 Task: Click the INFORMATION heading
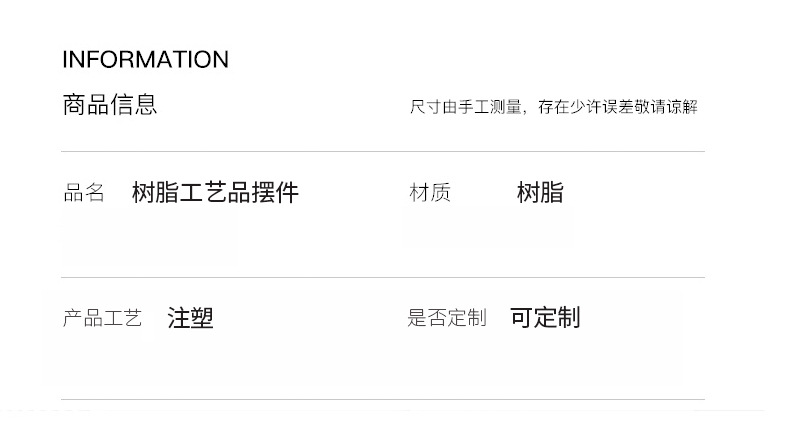click(145, 60)
